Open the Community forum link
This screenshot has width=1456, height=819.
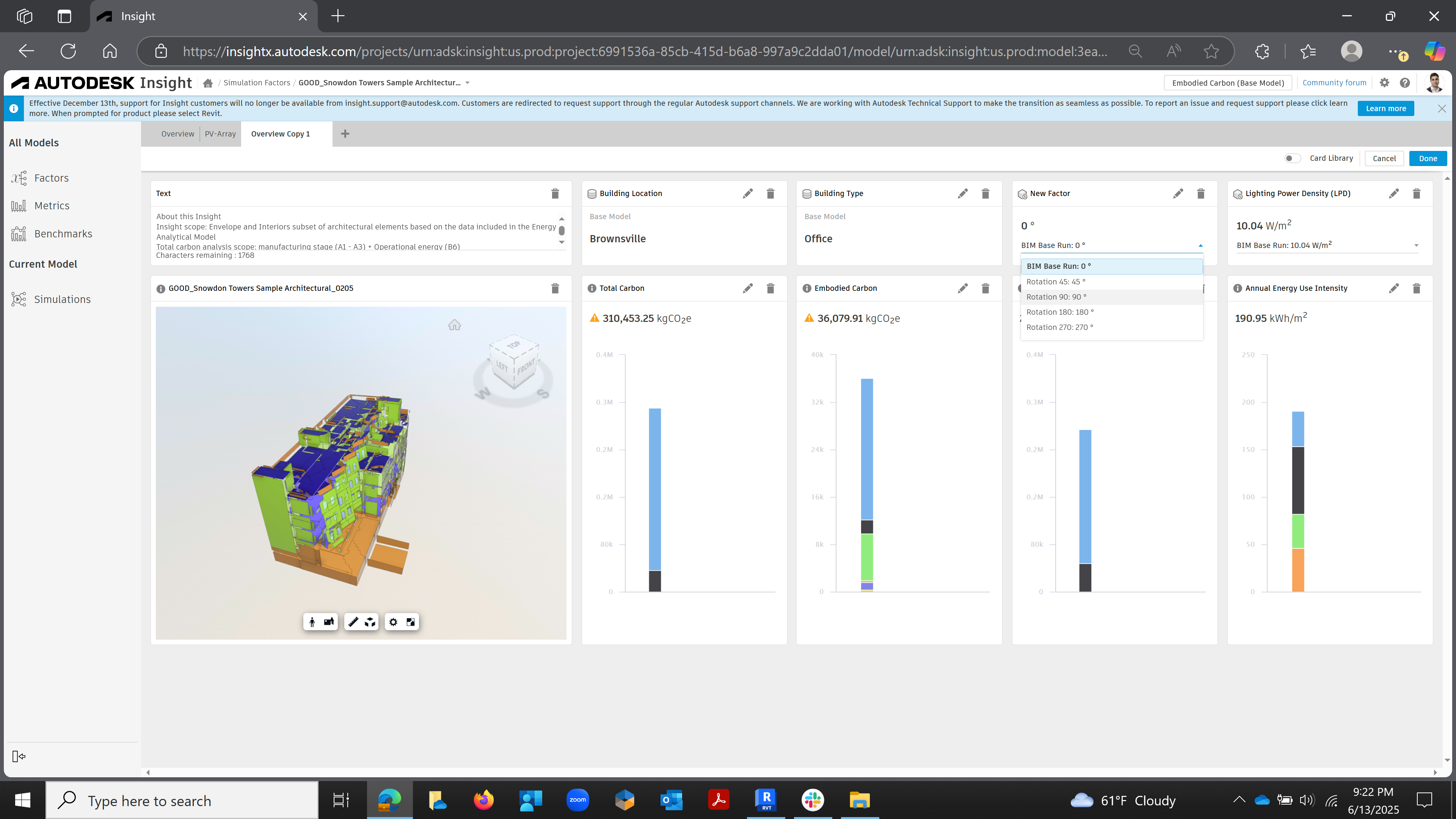point(1334,83)
